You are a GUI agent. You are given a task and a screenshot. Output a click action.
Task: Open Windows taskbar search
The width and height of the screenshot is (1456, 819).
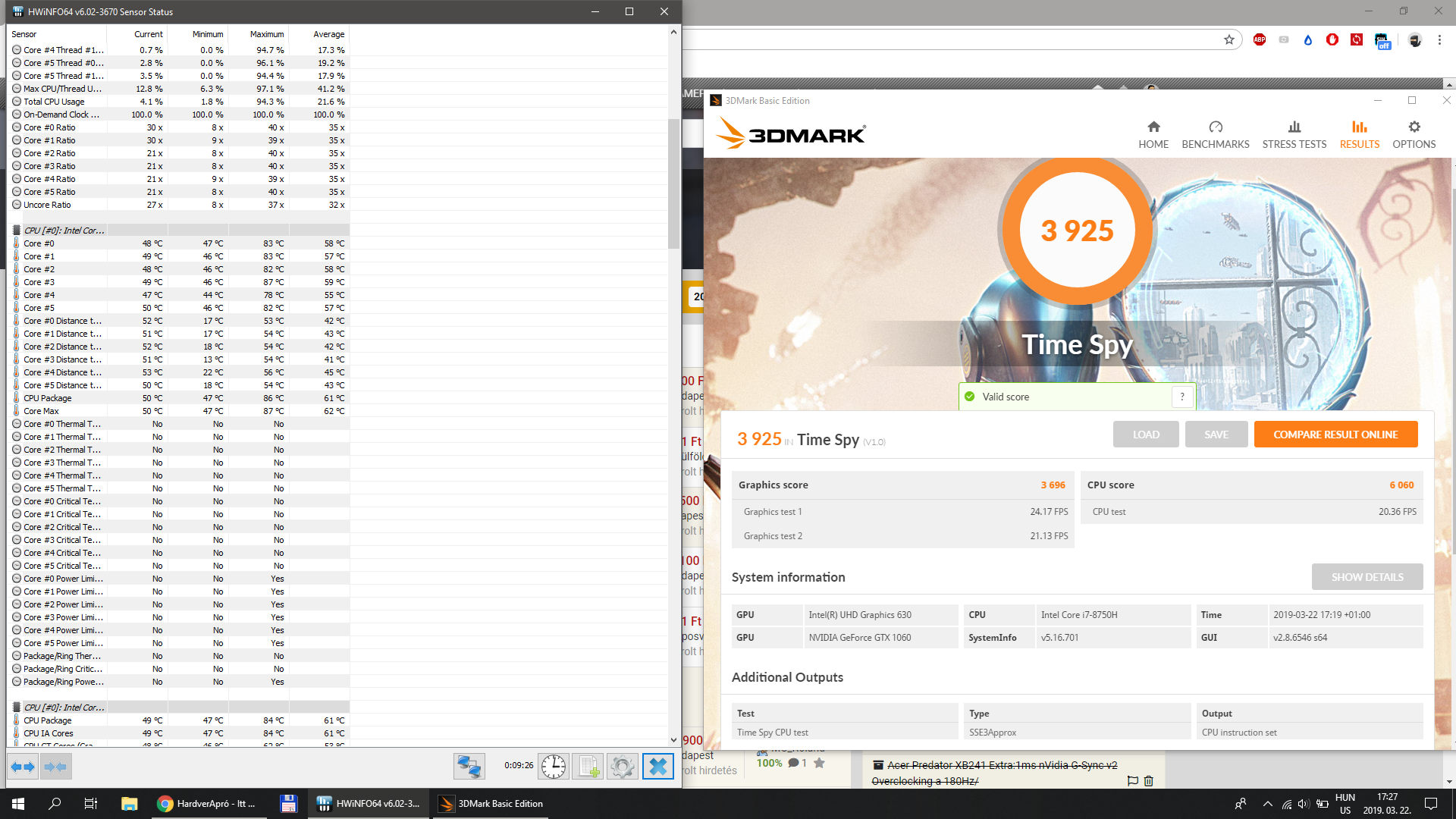[55, 804]
